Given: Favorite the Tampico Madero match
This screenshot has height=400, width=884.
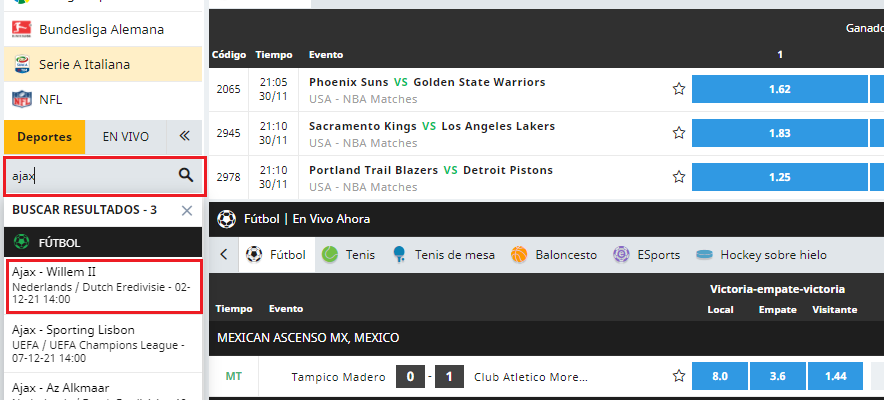Looking at the screenshot, I should pos(679,376).
